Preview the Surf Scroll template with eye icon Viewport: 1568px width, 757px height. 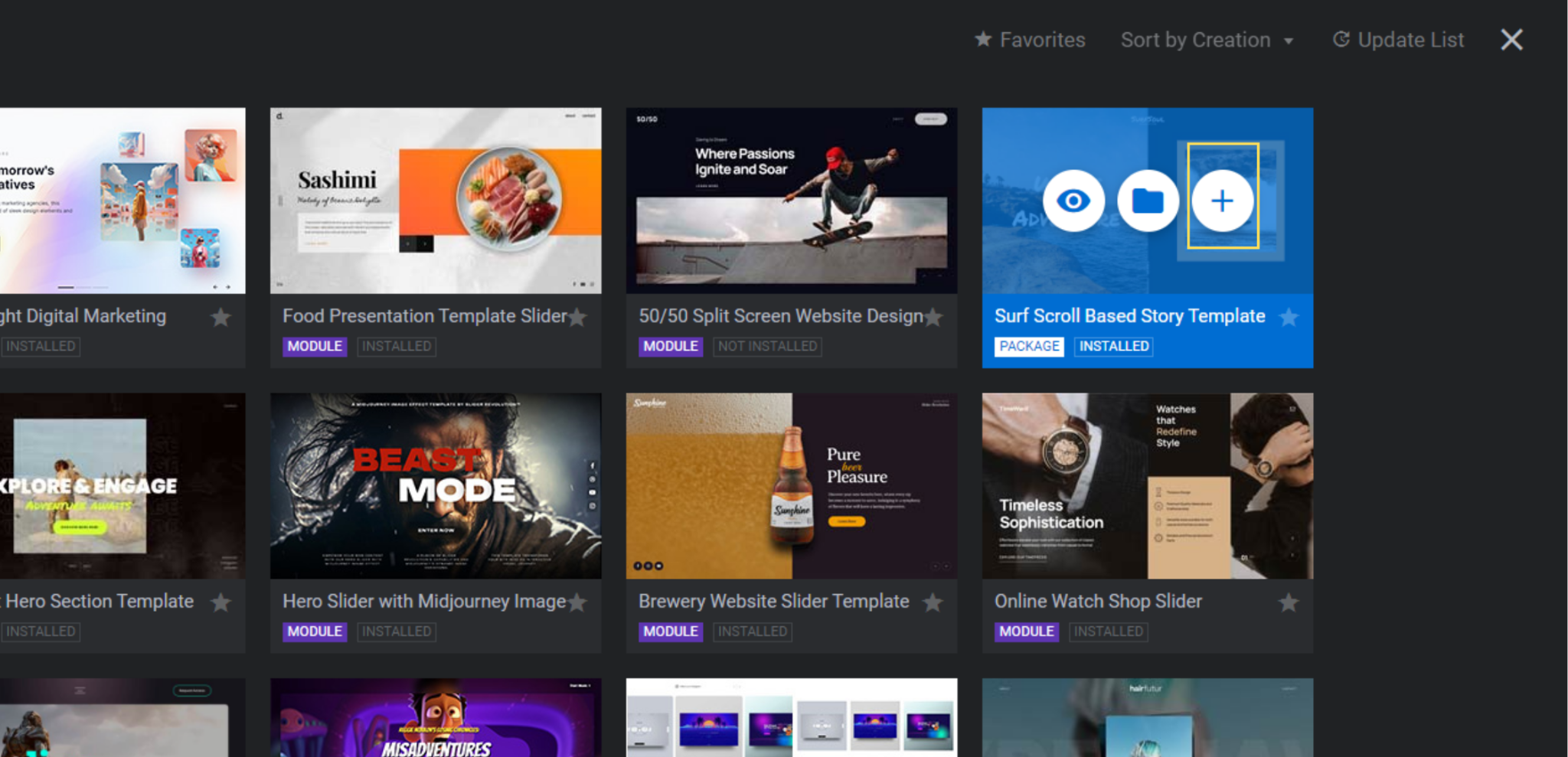(1073, 201)
